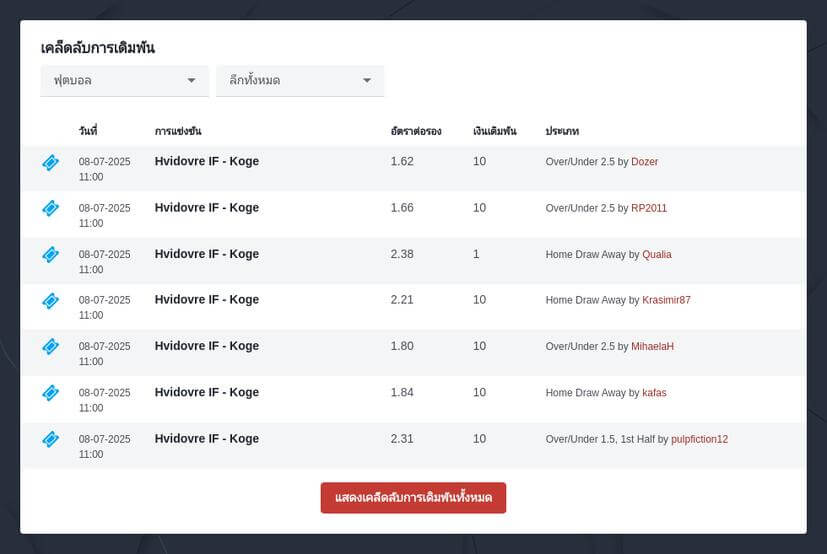
Task: Click the ticket icon in RP2011's row
Action: pos(51,208)
